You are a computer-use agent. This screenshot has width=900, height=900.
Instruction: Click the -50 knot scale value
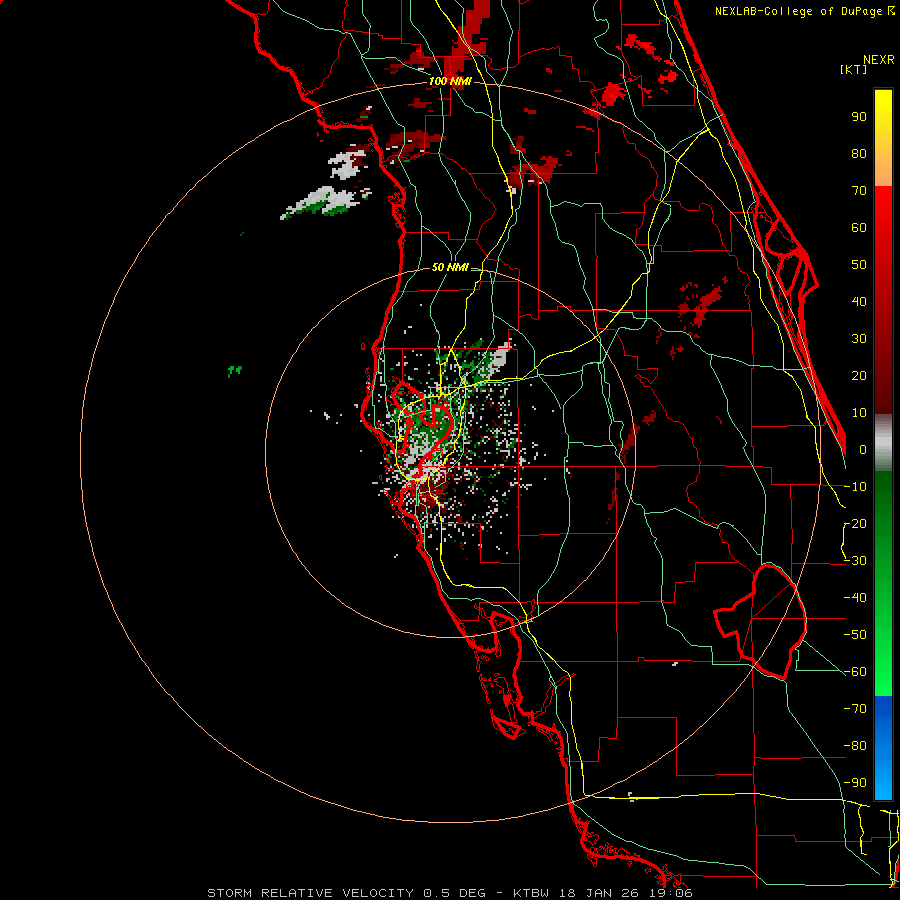point(855,635)
